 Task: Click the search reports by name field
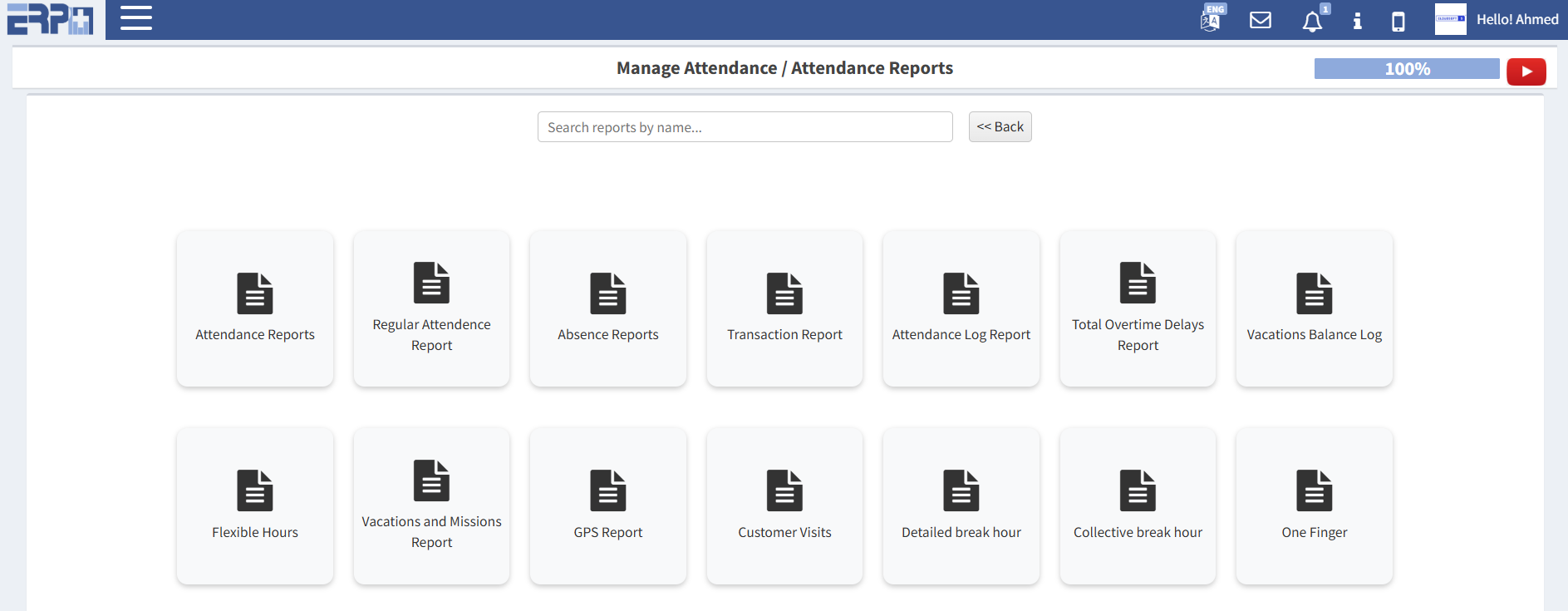tap(745, 127)
